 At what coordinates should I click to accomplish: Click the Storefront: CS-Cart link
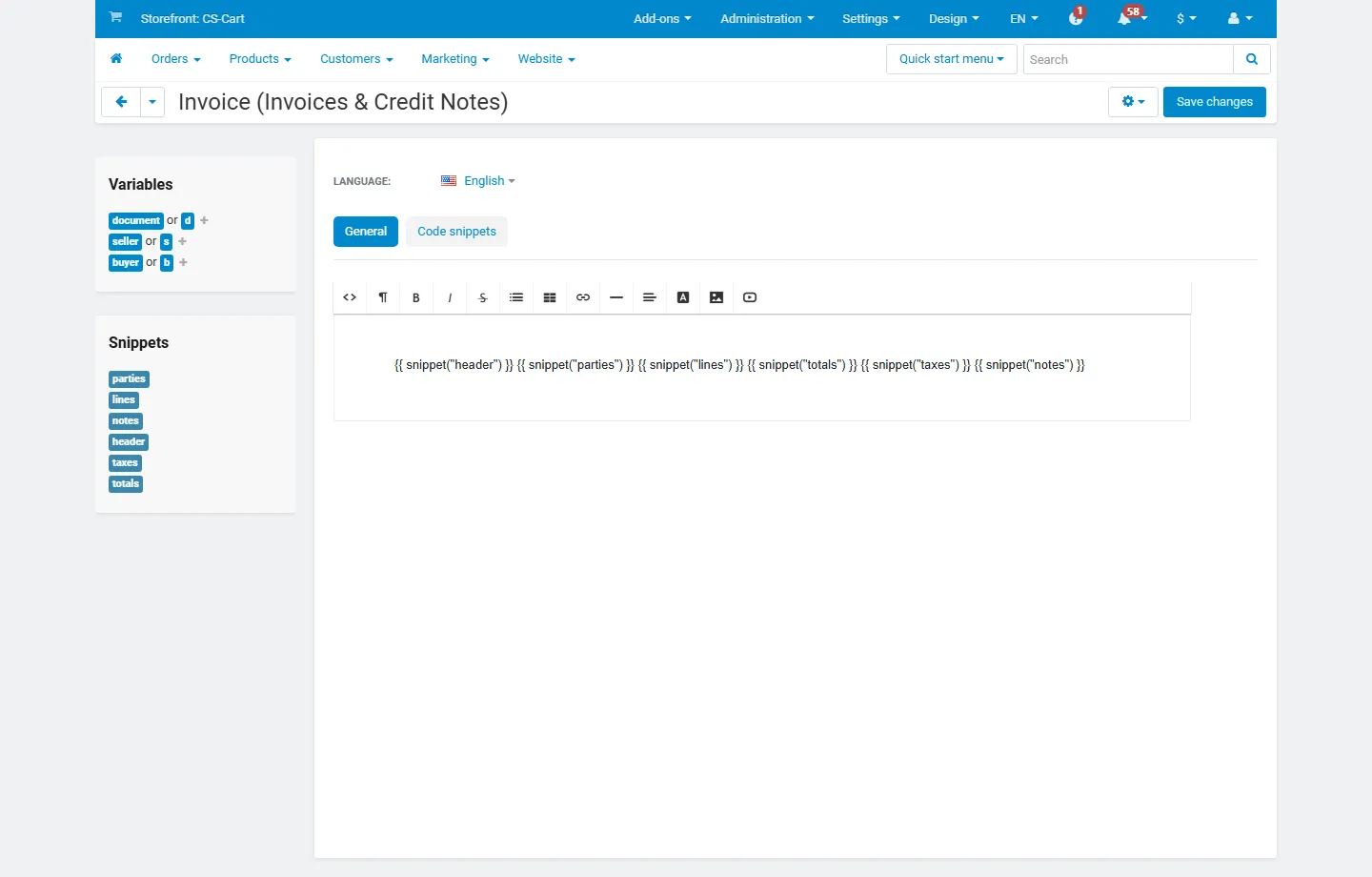click(192, 18)
